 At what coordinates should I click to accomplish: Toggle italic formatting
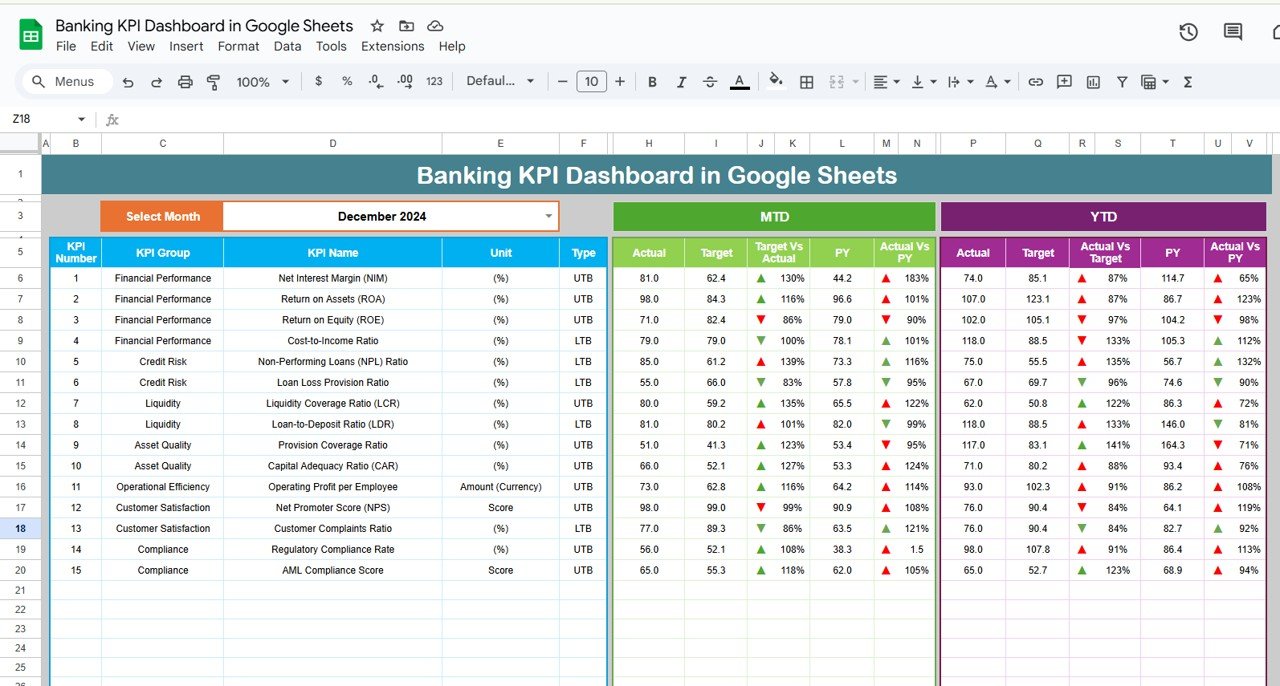point(681,82)
